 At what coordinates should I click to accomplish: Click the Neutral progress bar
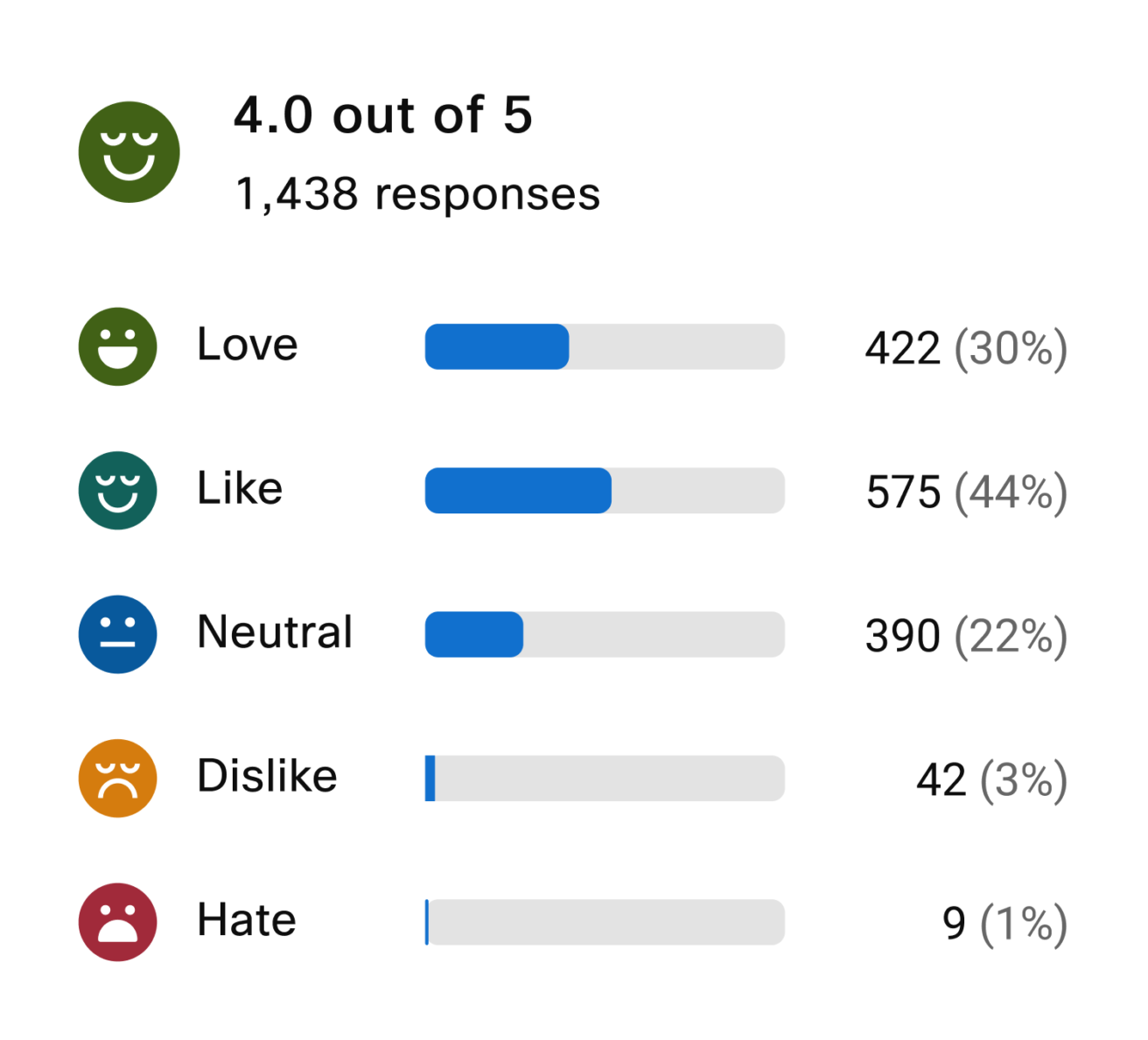(x=605, y=634)
